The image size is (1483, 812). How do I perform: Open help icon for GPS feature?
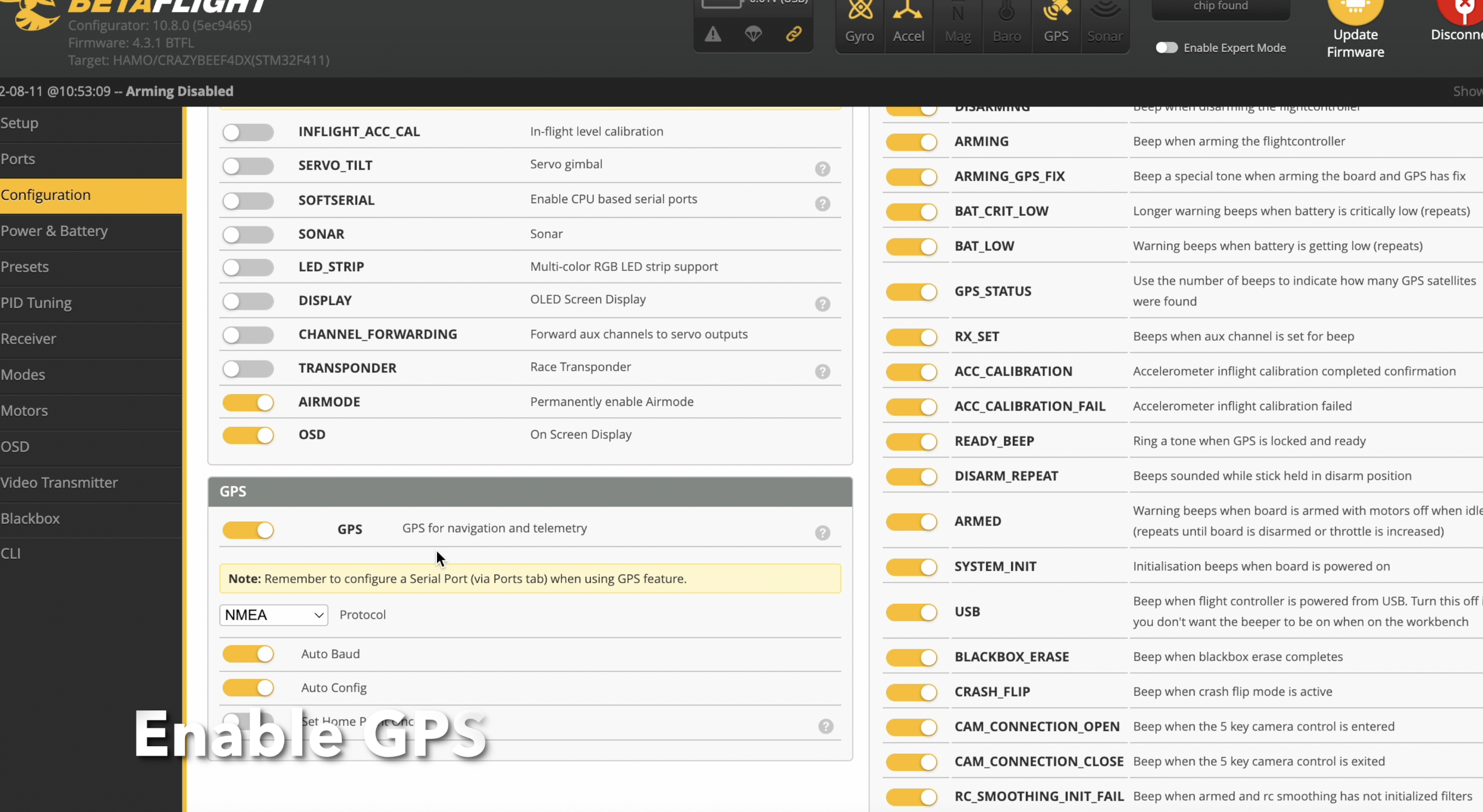(x=822, y=532)
